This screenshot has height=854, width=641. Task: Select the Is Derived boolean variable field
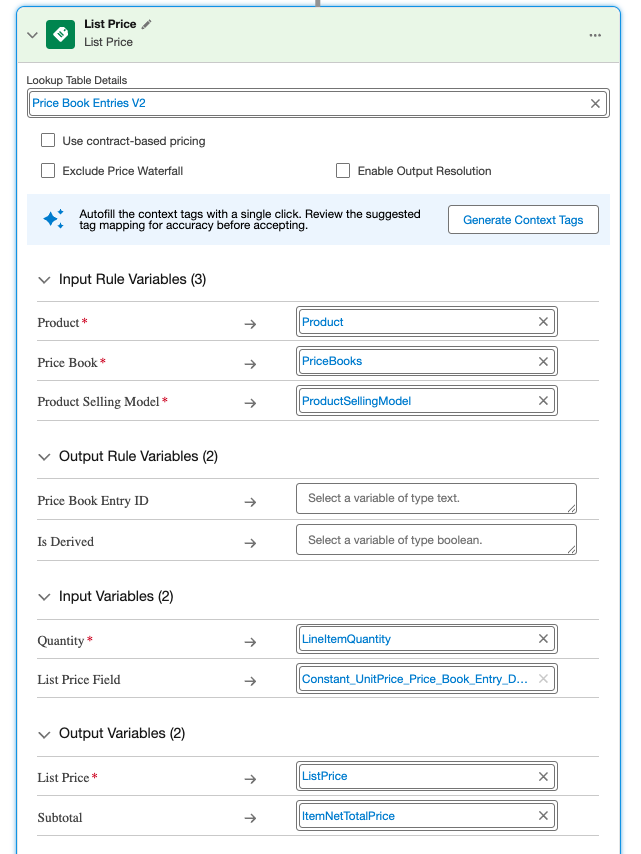coord(436,540)
